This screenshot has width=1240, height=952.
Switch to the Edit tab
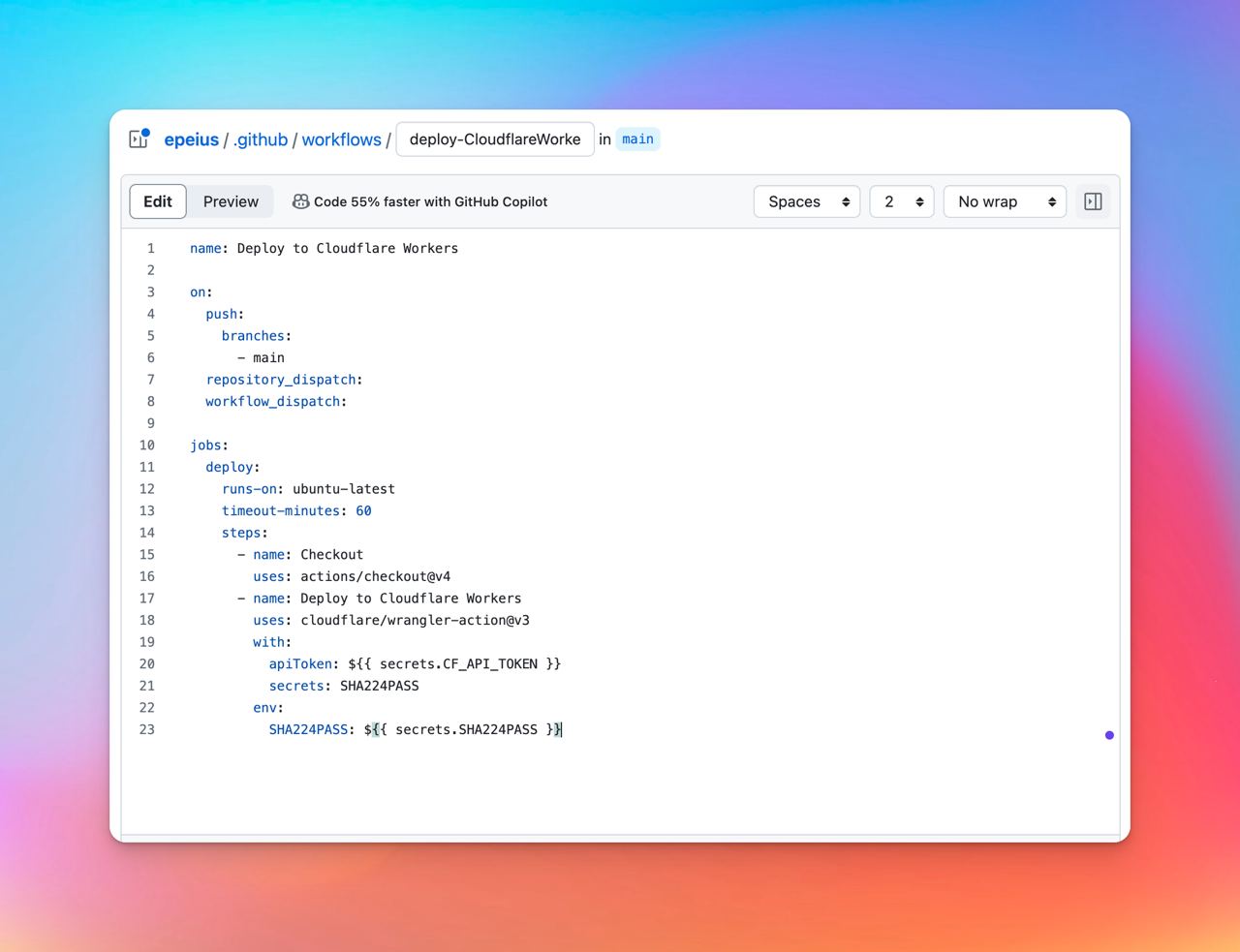pos(158,201)
